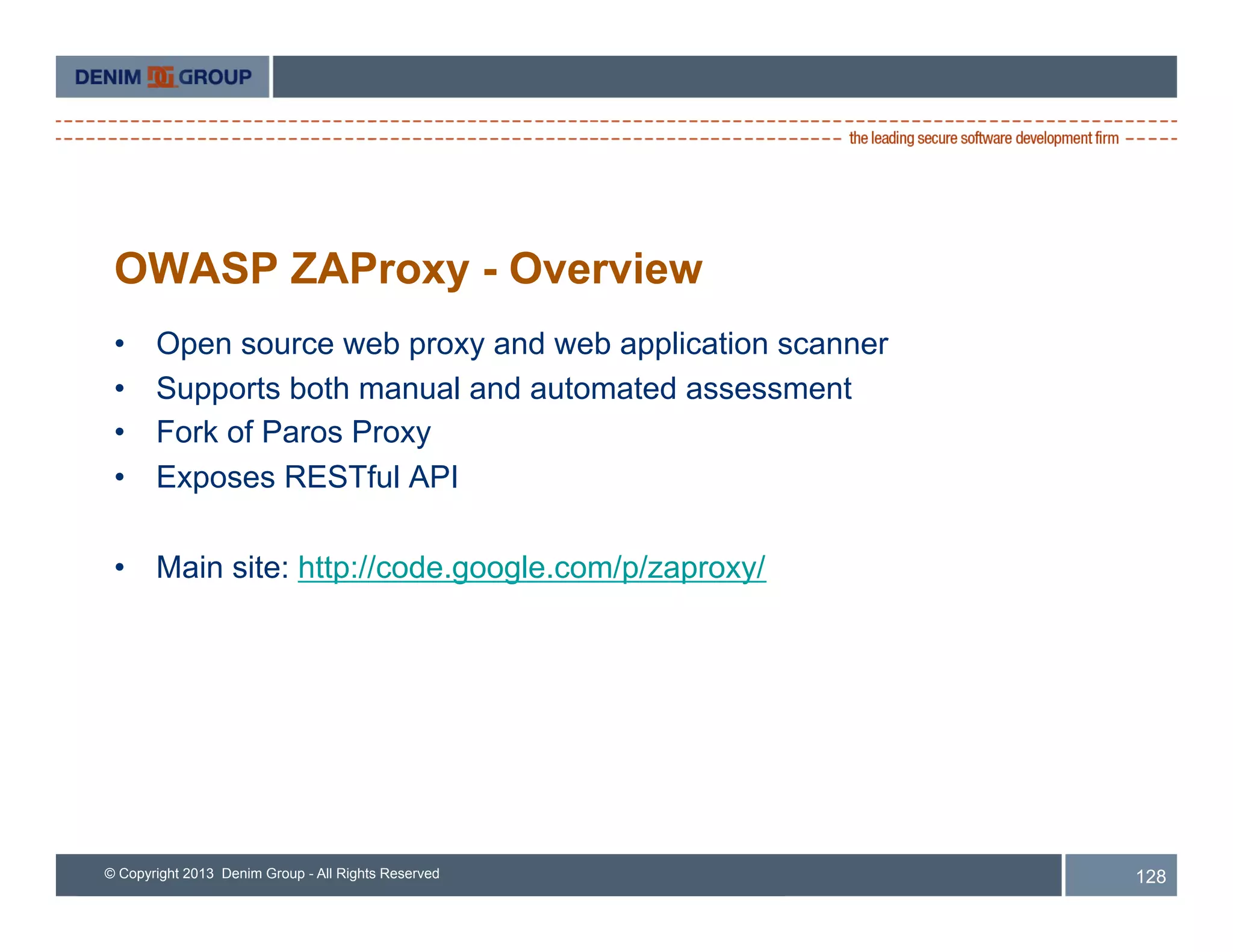Viewport: 1233px width, 952px height.
Task: Click the Denim Group logo
Action: pos(163,77)
